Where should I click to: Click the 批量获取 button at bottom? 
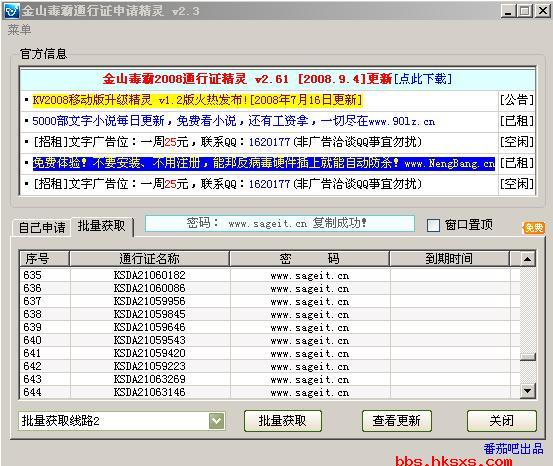[x=282, y=420]
